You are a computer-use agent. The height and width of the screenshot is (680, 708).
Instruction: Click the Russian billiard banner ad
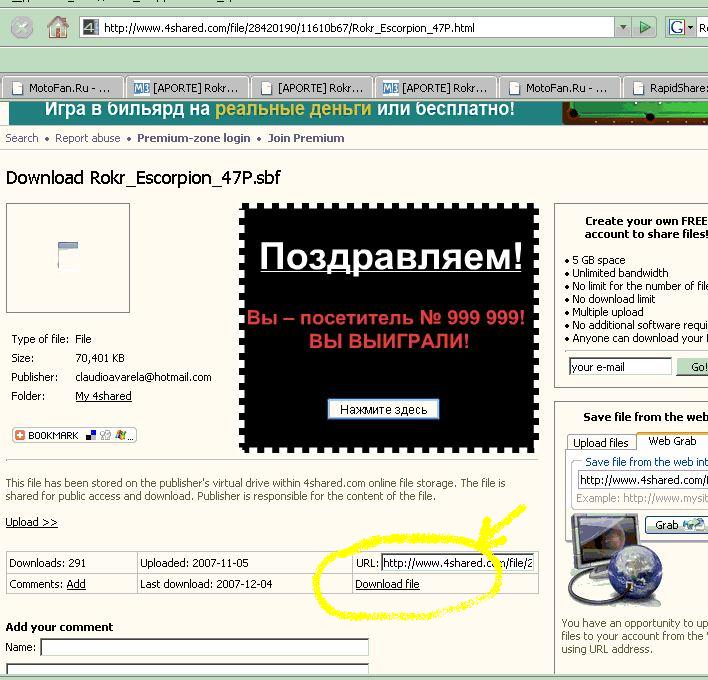pyautogui.click(x=359, y=112)
